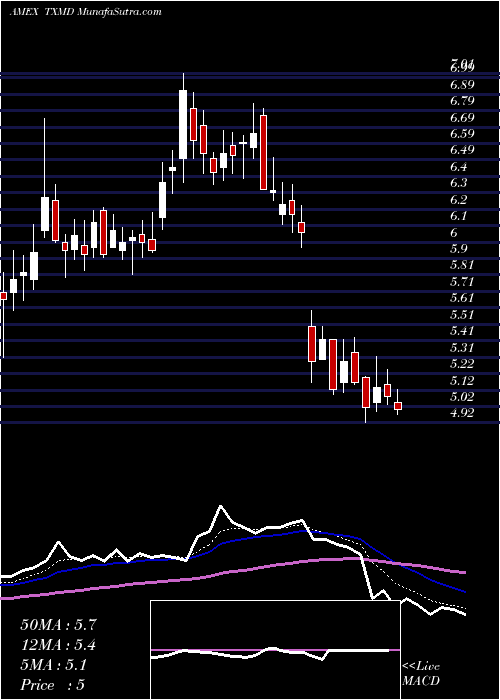
Task: Click the Price : 5 readout
Action: coord(53,685)
